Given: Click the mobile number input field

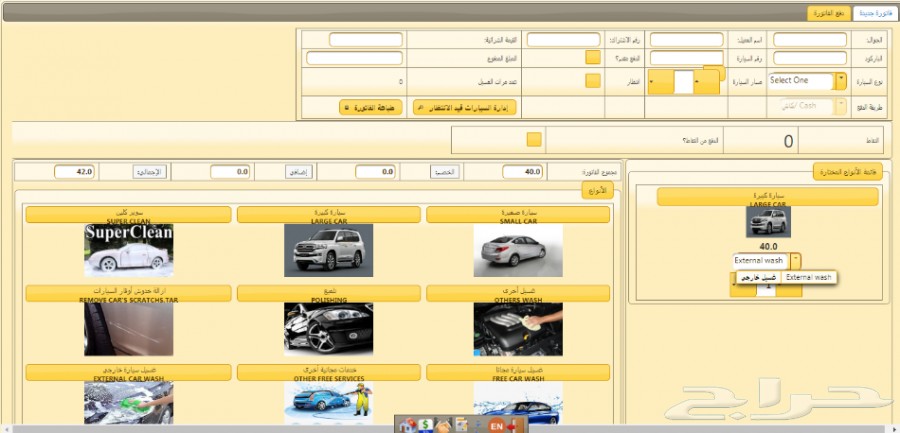Looking at the screenshot, I should pos(810,40).
